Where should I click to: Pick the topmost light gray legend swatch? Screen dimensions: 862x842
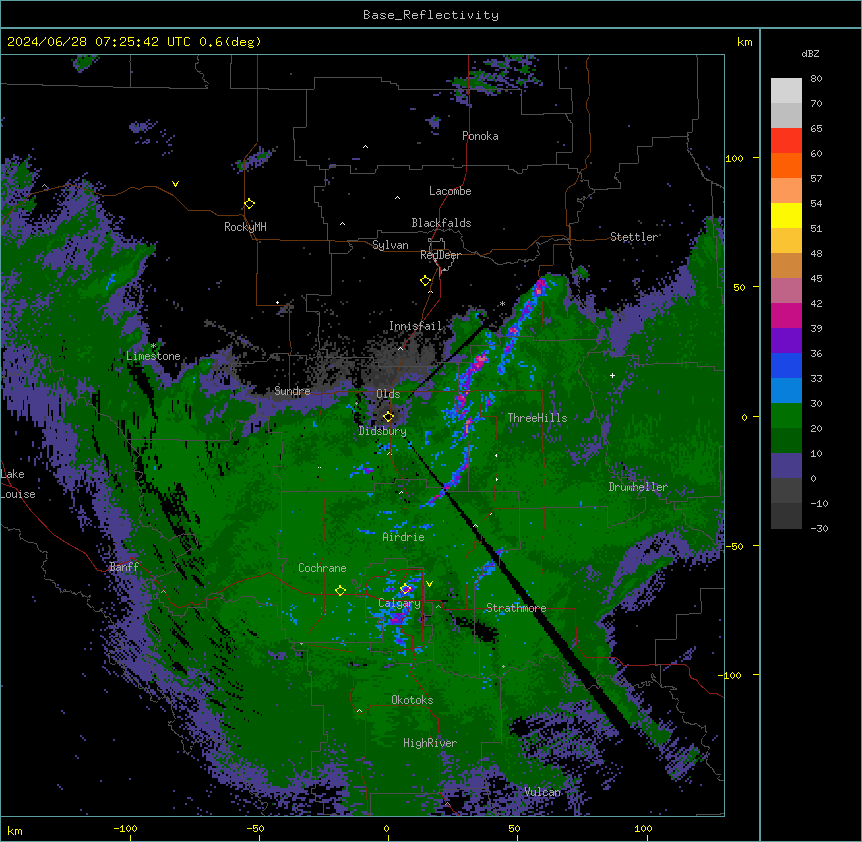(x=786, y=91)
